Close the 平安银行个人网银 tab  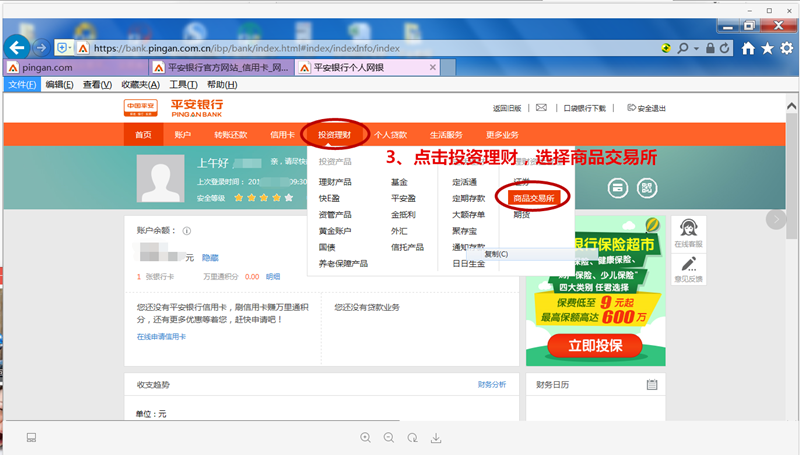[x=433, y=67]
